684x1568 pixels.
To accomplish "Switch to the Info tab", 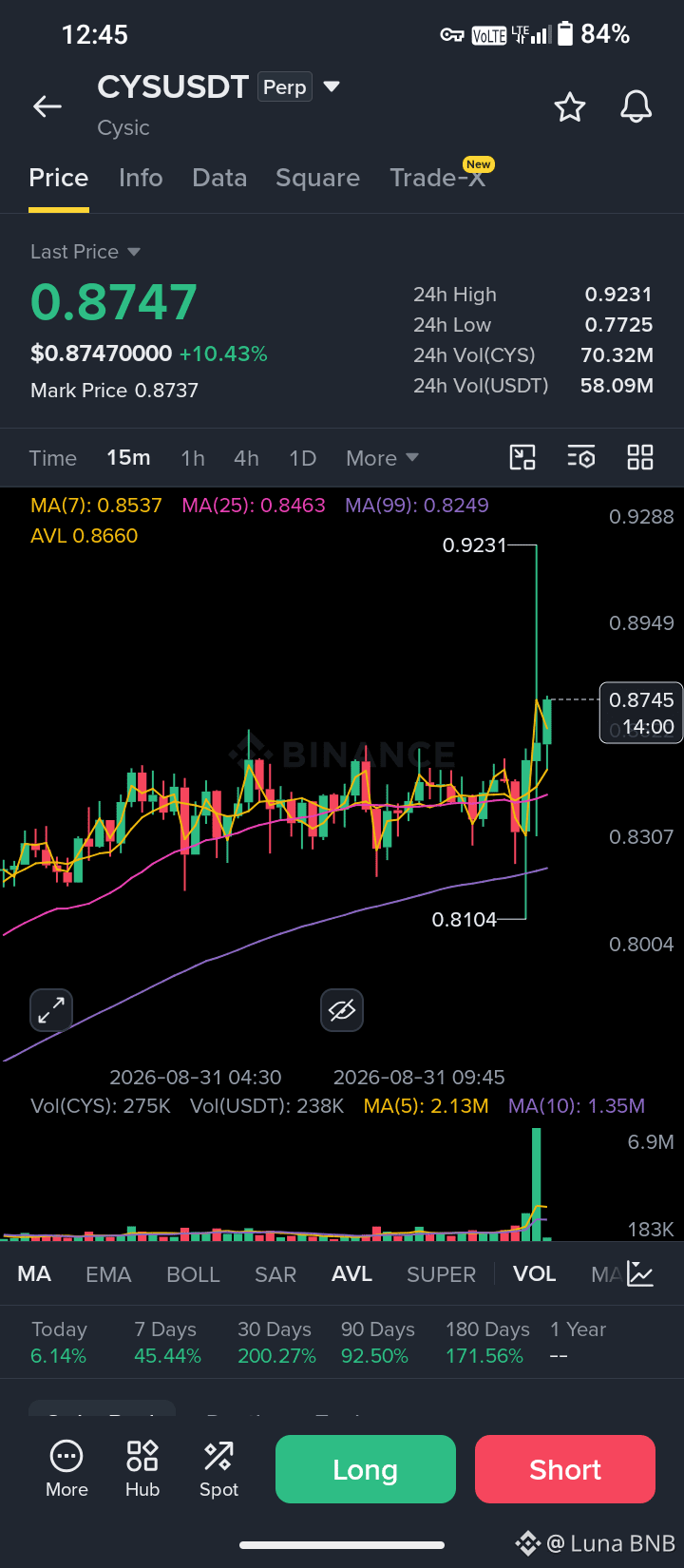I will click(141, 178).
